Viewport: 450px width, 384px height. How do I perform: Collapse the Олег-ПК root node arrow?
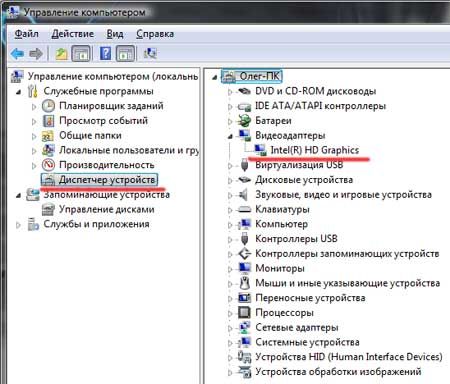[215, 77]
